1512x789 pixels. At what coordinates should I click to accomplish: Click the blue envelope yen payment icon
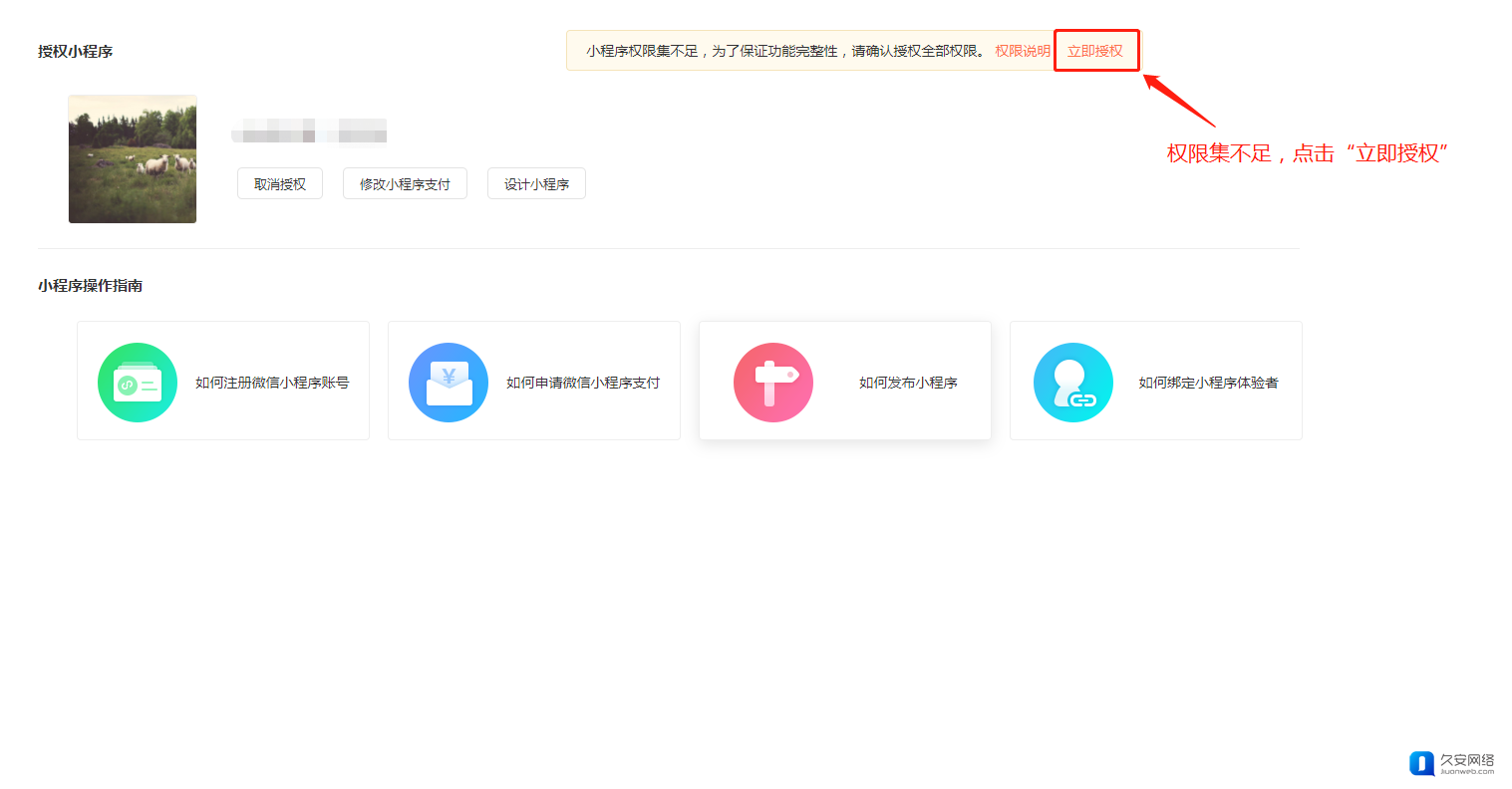point(449,383)
